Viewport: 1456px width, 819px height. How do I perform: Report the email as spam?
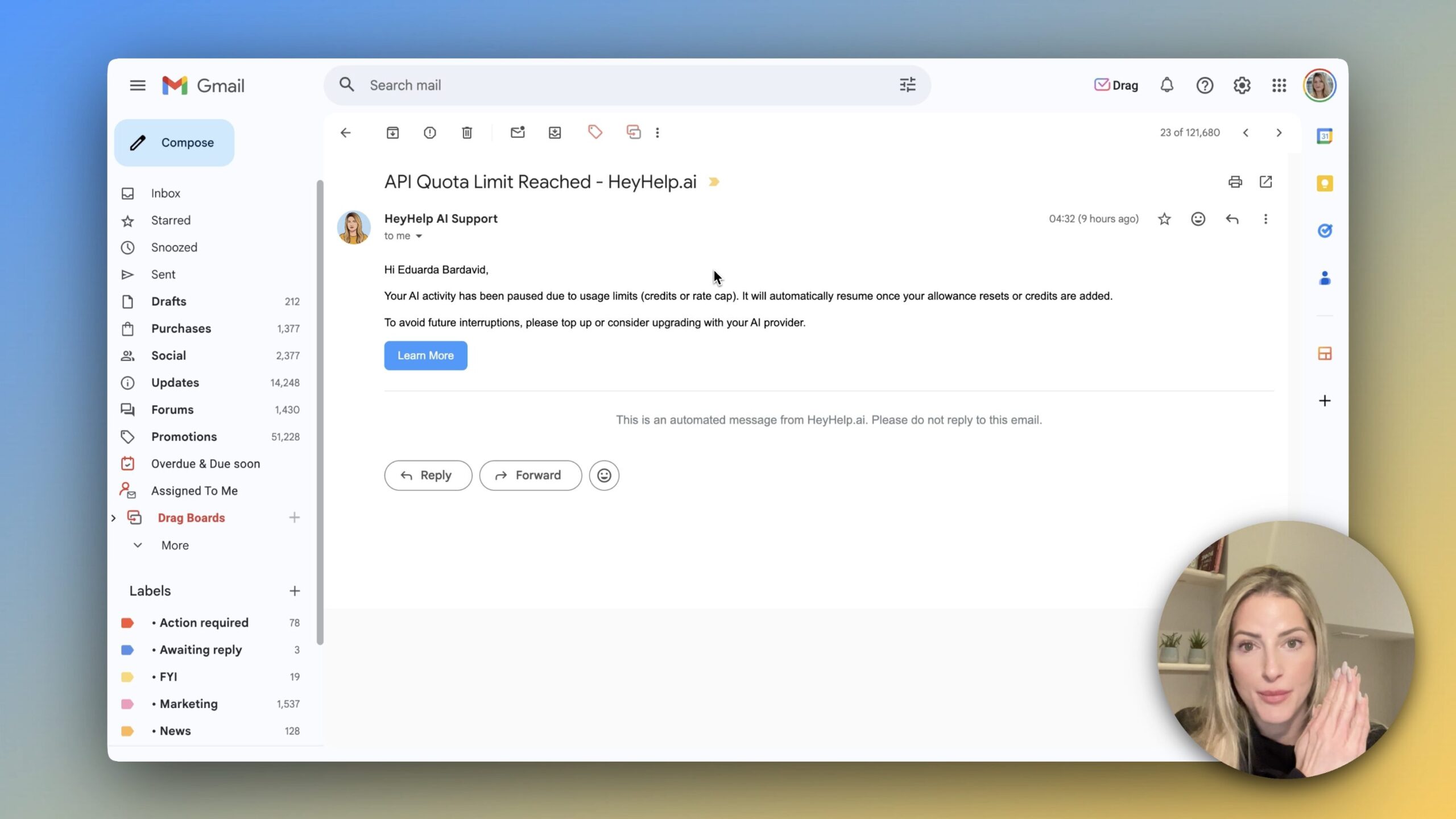point(429,133)
